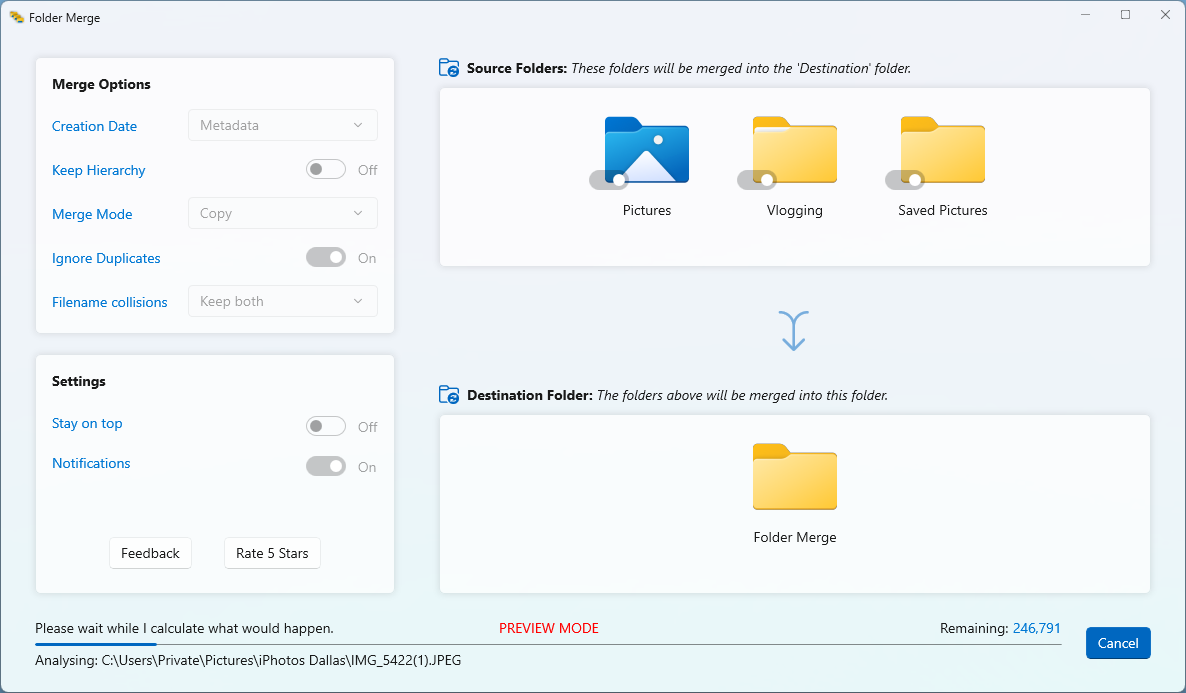Click the Destination Folder blue folder icon

pos(449,394)
